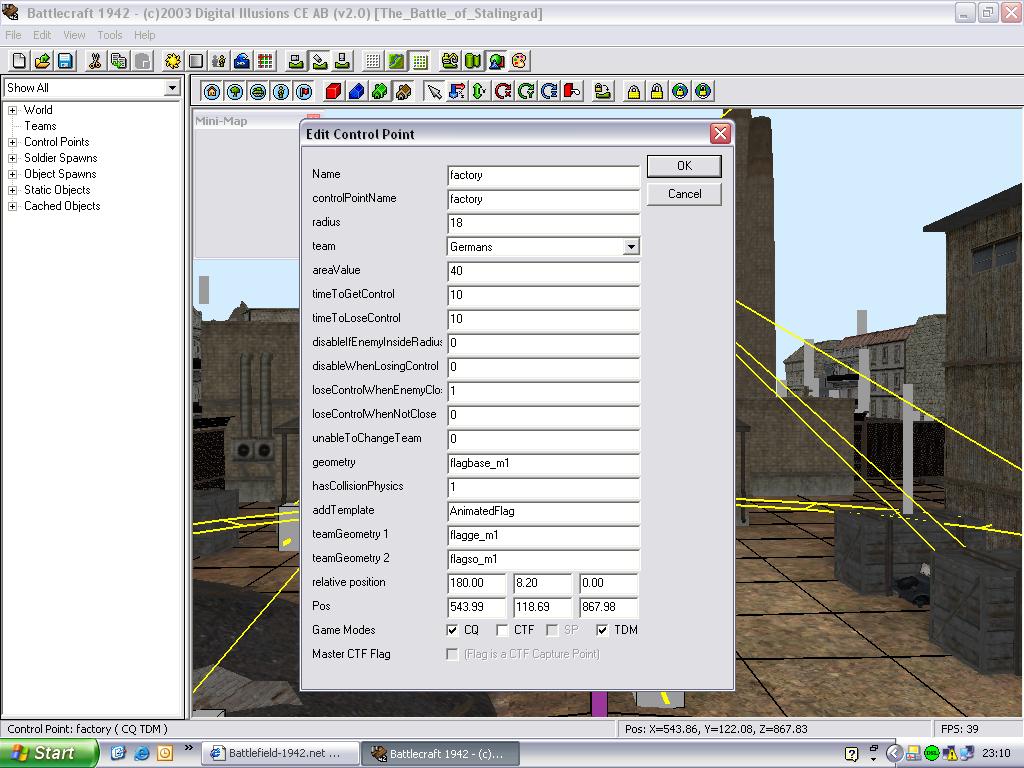Click the radius input field

pyautogui.click(x=543, y=223)
